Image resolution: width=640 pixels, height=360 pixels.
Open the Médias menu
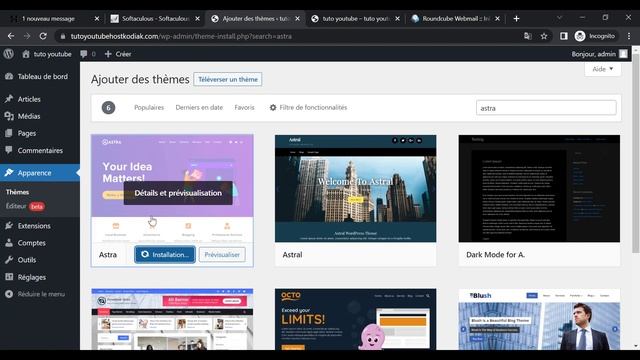click(40, 116)
